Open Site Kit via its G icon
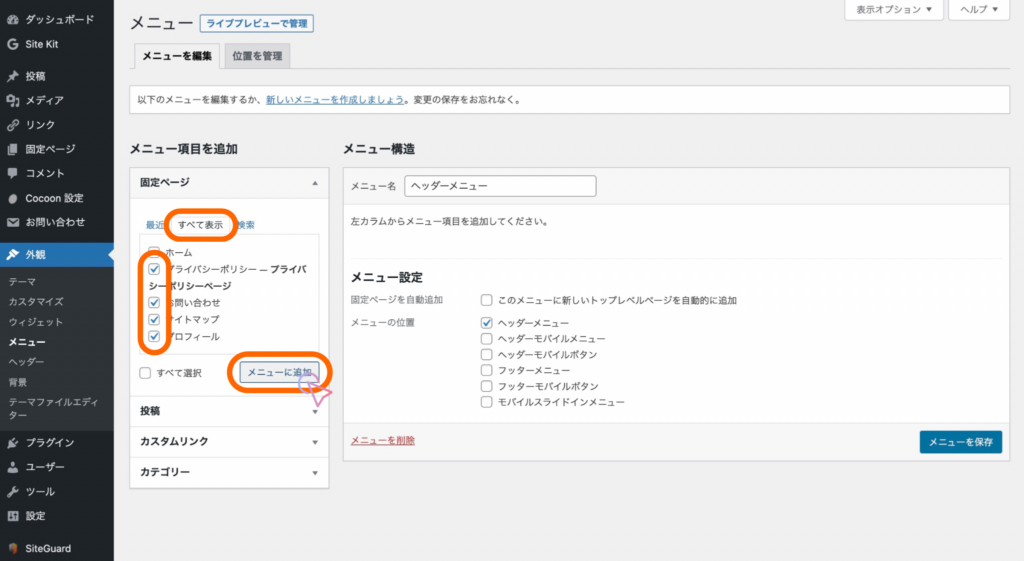 [13, 44]
